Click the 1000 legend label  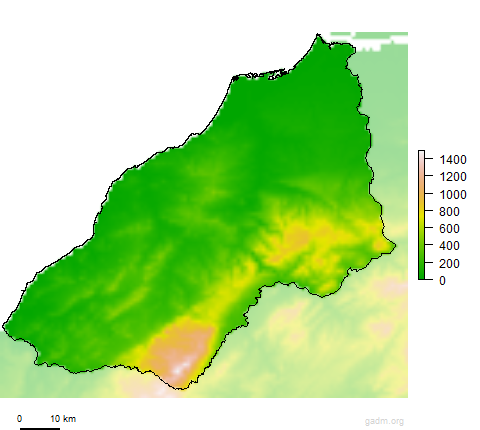point(453,194)
